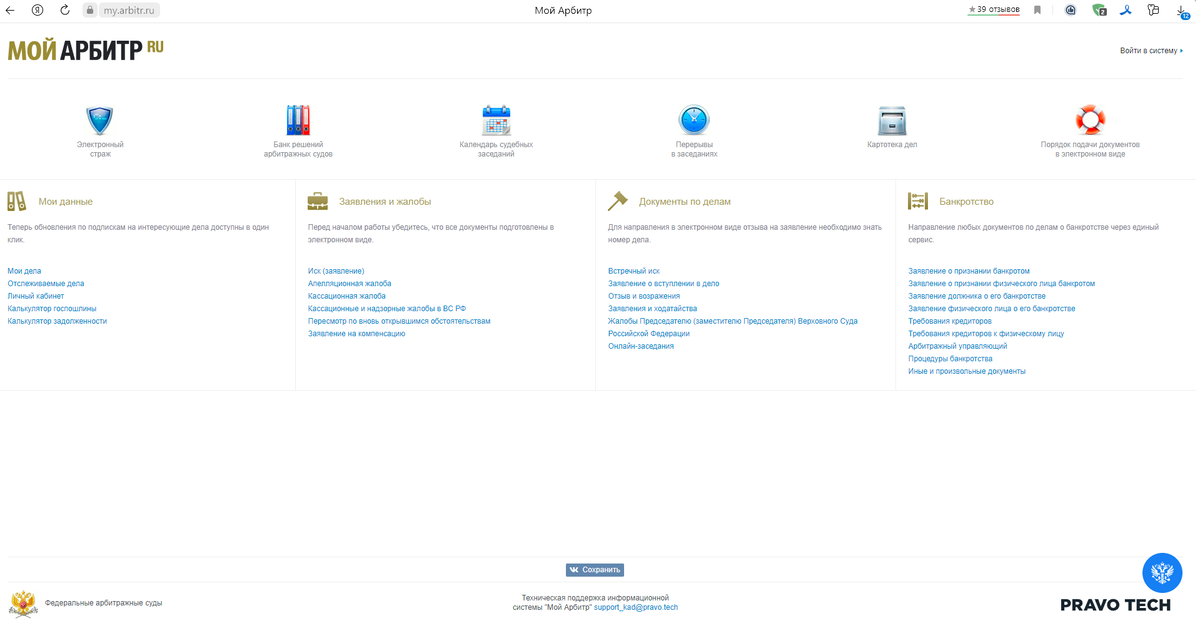Click the Мои данные section heading

[65, 202]
